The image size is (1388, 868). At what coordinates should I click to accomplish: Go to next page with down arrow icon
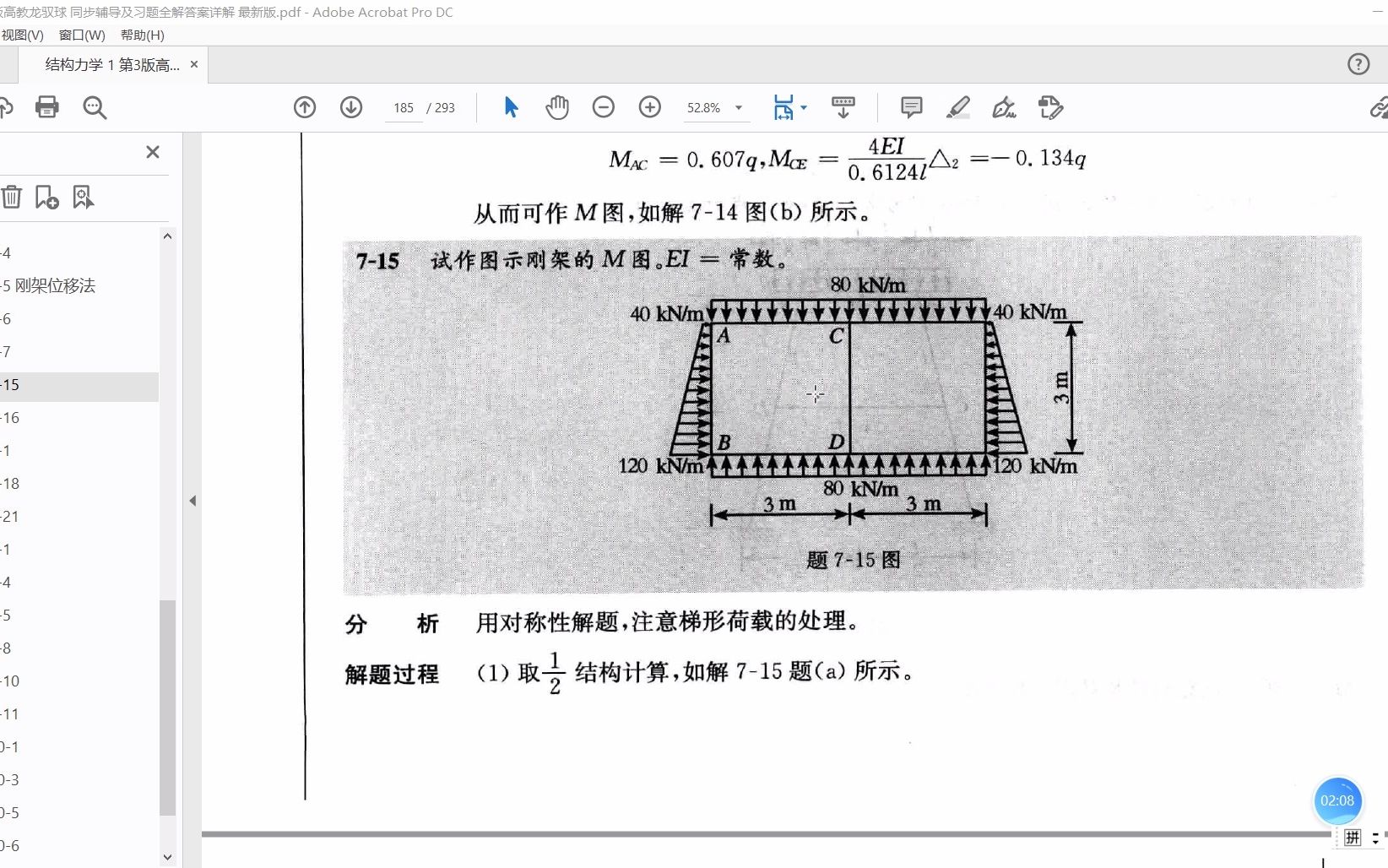tap(351, 107)
